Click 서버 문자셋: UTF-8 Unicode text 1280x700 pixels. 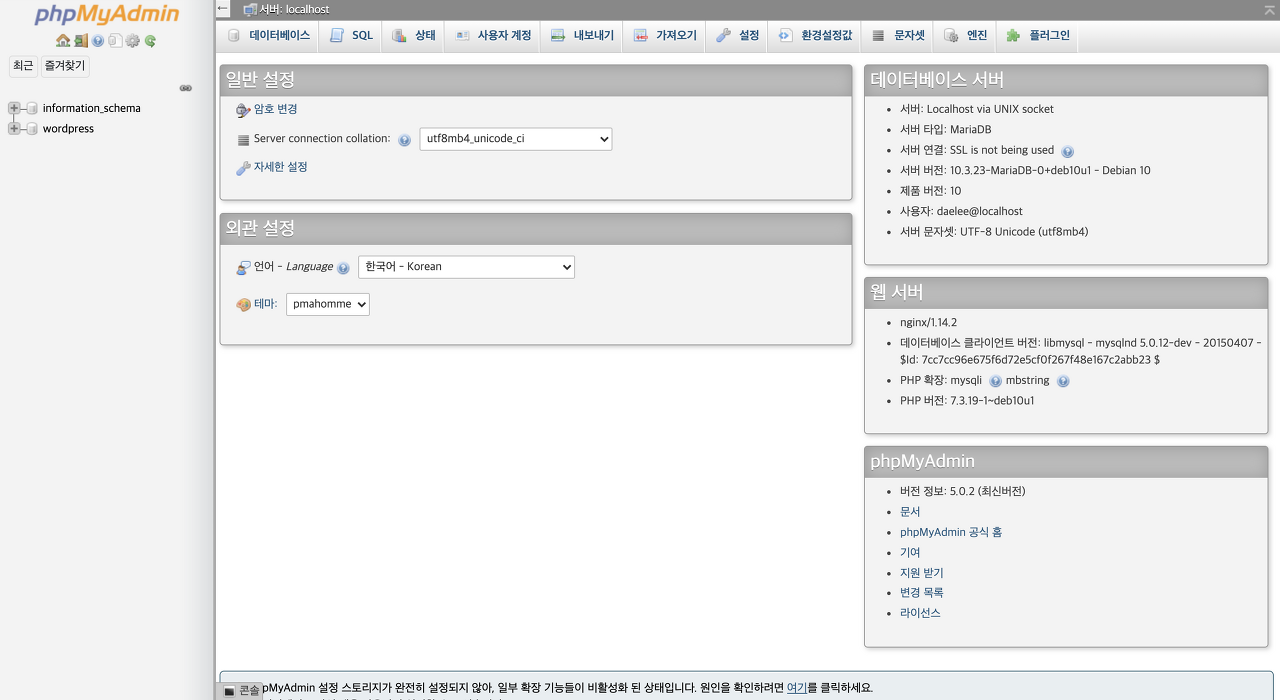994,232
